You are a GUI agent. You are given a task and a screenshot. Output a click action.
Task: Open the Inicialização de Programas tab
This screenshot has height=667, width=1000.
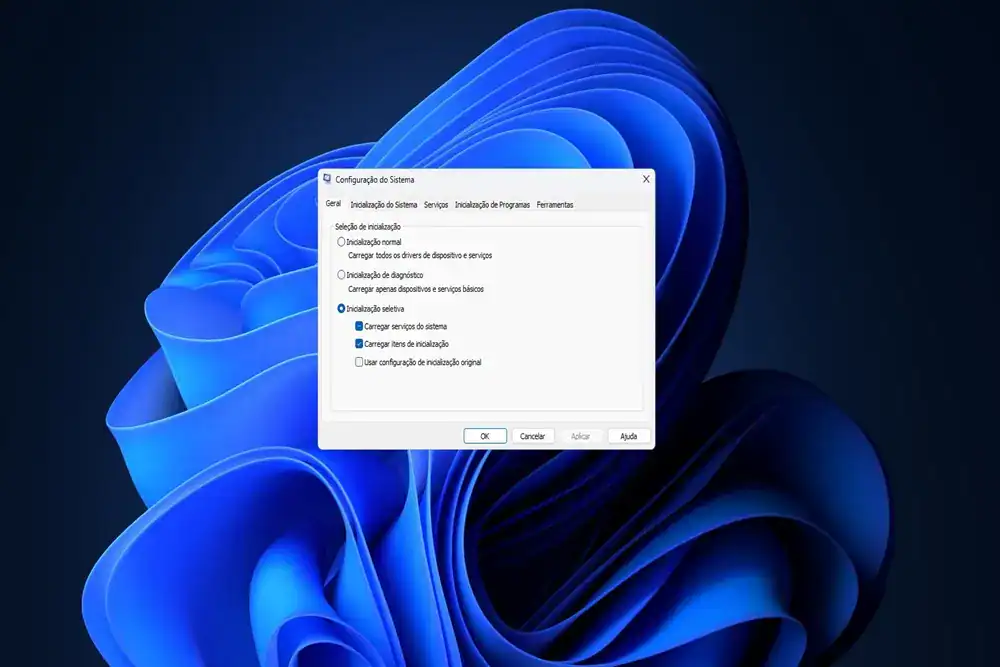492,205
